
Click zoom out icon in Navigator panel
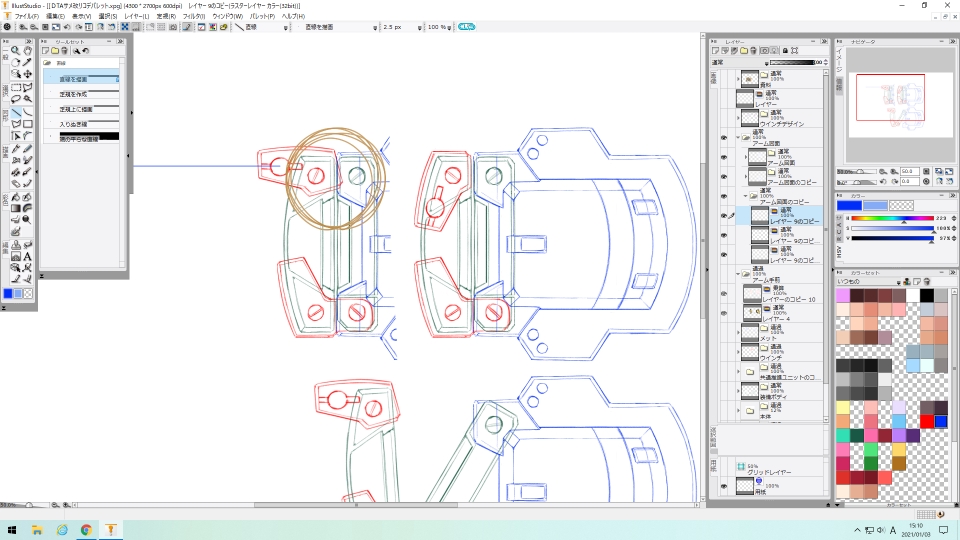883,172
